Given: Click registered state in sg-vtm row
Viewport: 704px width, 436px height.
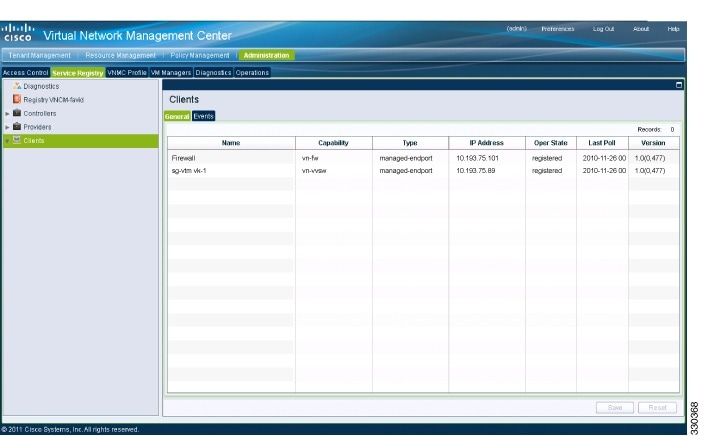Looking at the screenshot, I should [547, 171].
